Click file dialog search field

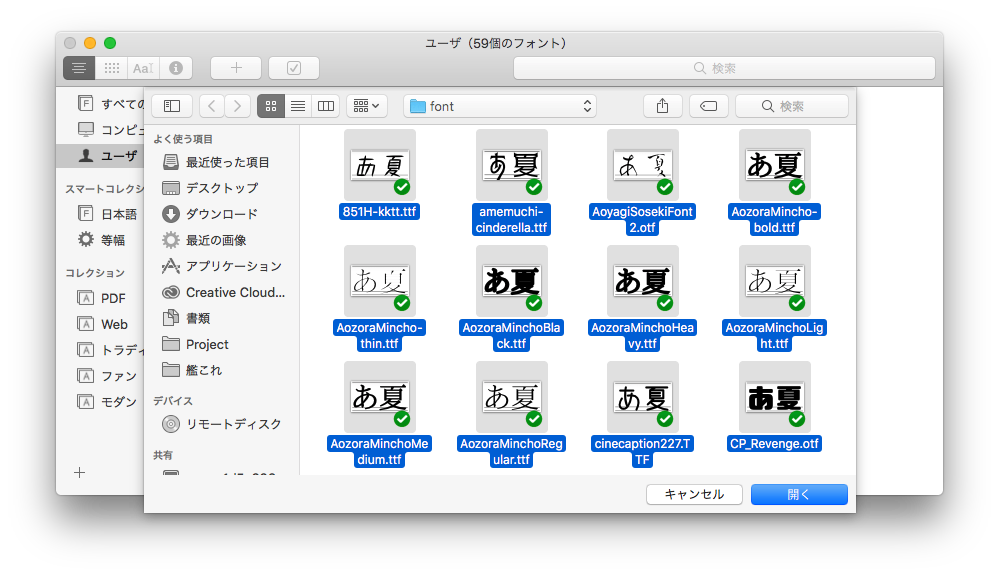[792, 106]
